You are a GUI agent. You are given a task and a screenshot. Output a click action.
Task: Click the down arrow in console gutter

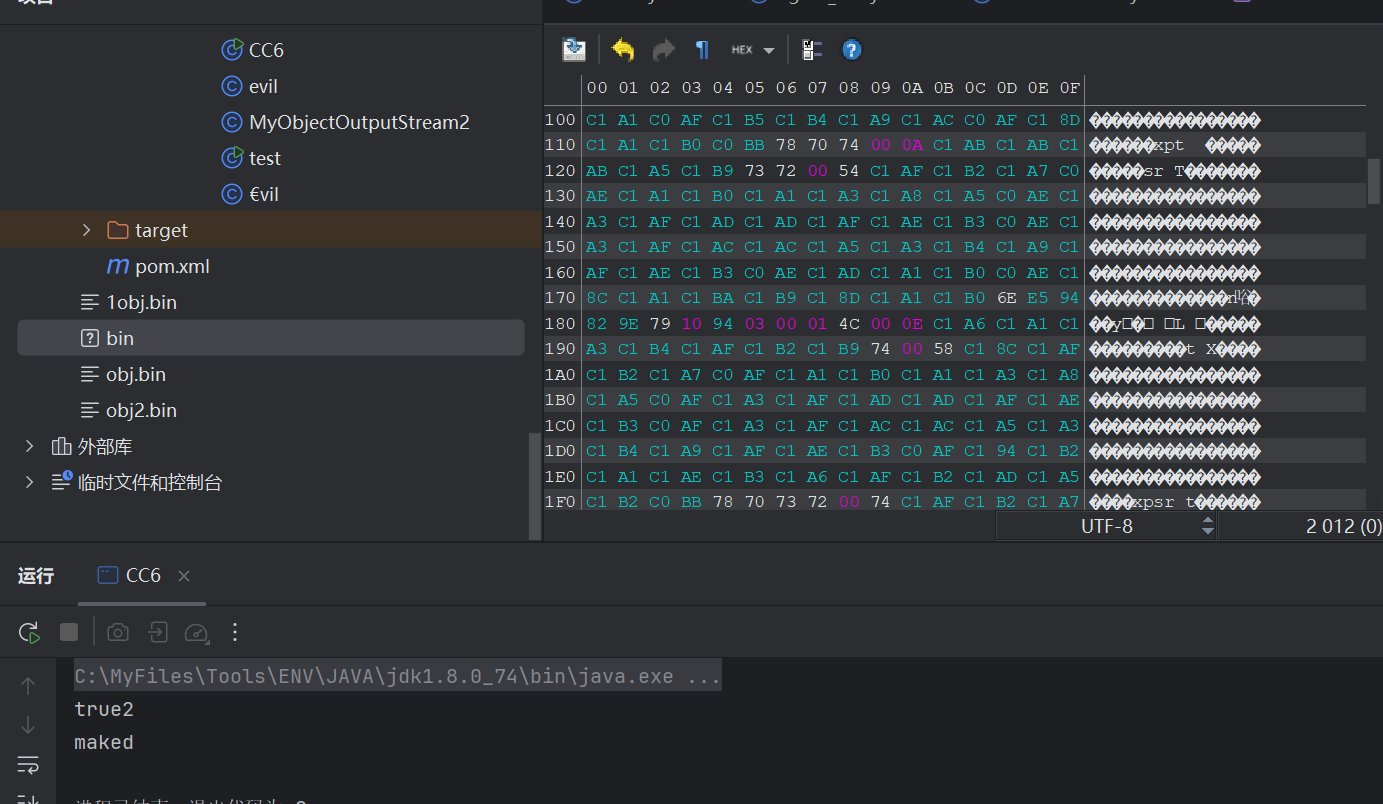pyautogui.click(x=28, y=725)
